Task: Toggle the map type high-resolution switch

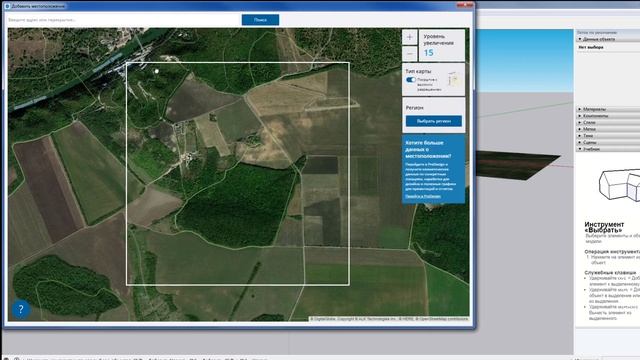Action: (x=411, y=80)
